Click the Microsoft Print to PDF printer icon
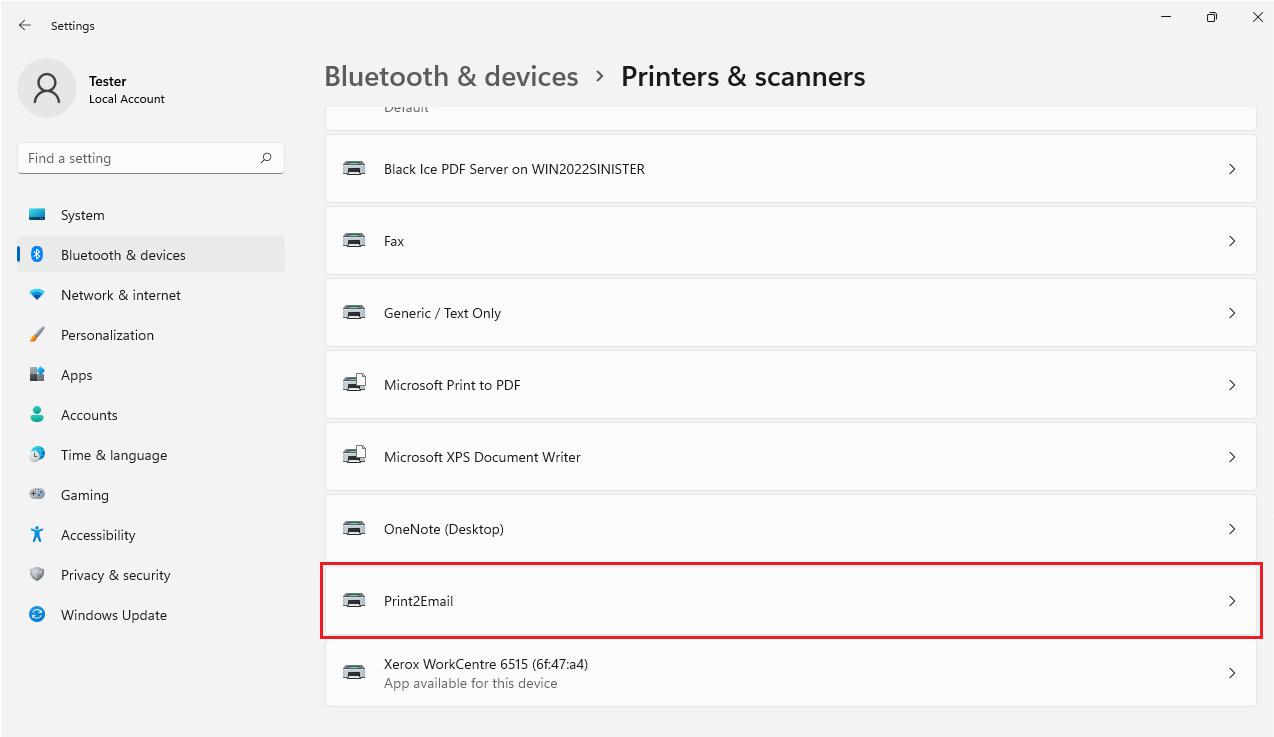The height and width of the screenshot is (737, 1274). [354, 385]
